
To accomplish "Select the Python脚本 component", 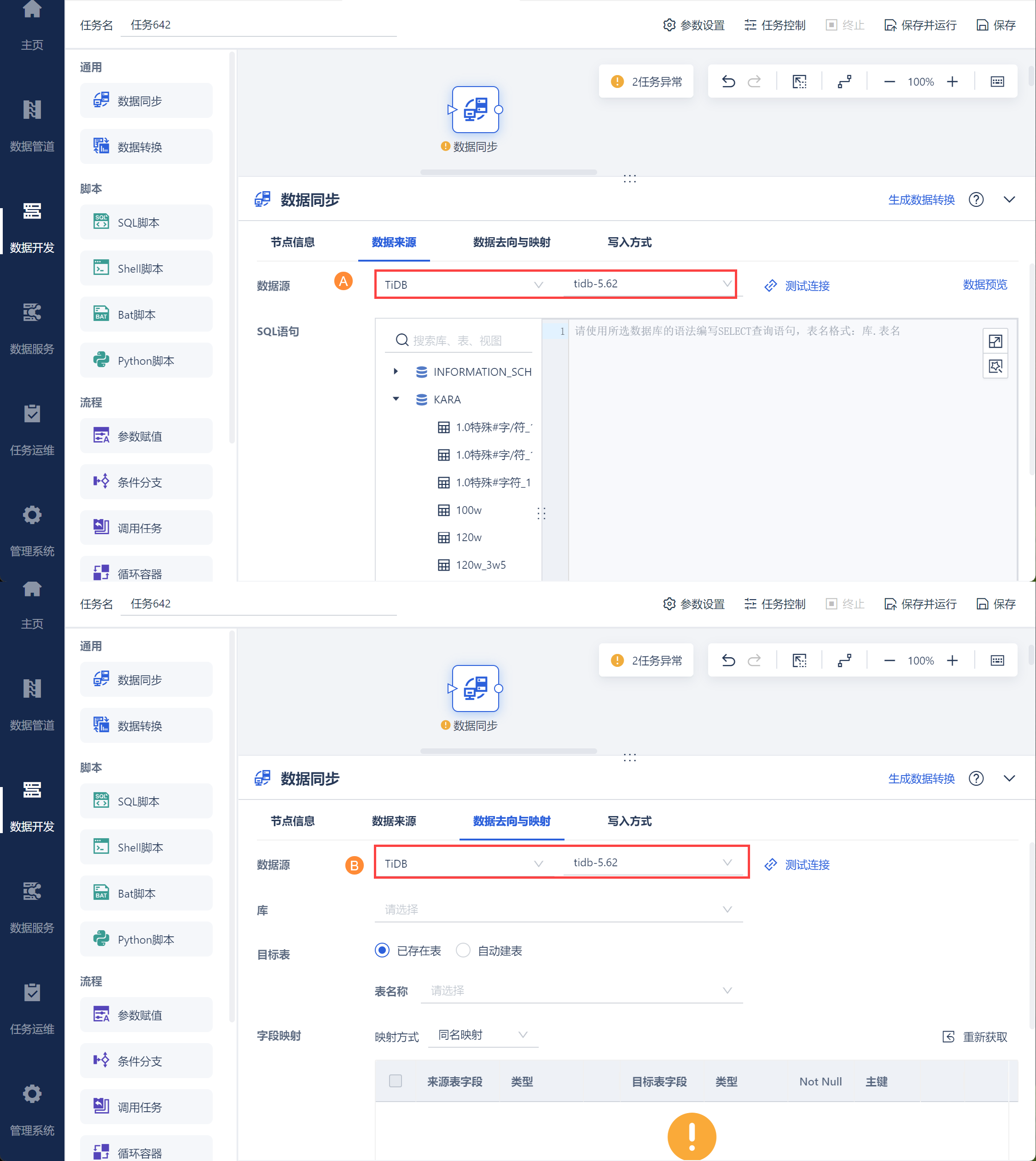I will pyautogui.click(x=146, y=361).
